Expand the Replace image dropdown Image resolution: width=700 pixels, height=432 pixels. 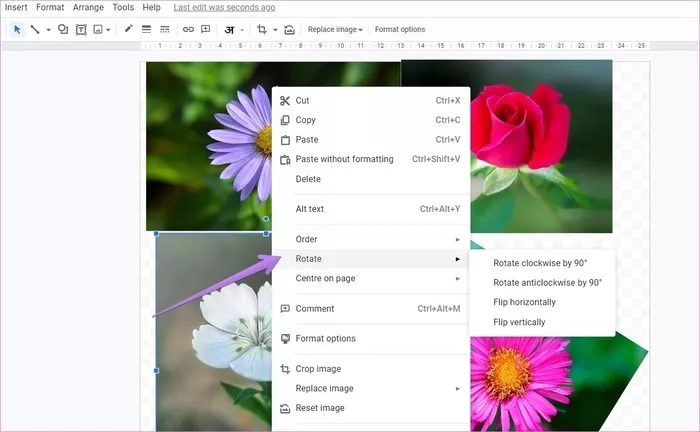[x=335, y=29]
